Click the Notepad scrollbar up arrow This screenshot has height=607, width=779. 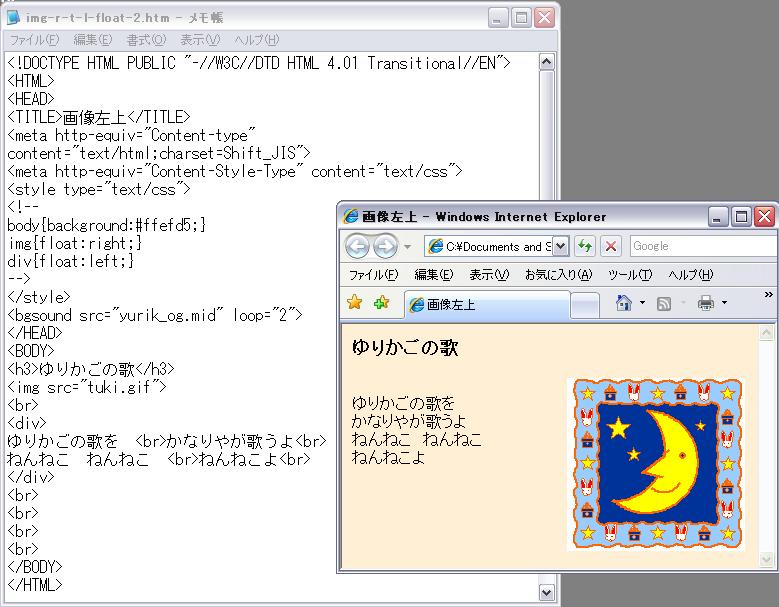click(x=546, y=62)
